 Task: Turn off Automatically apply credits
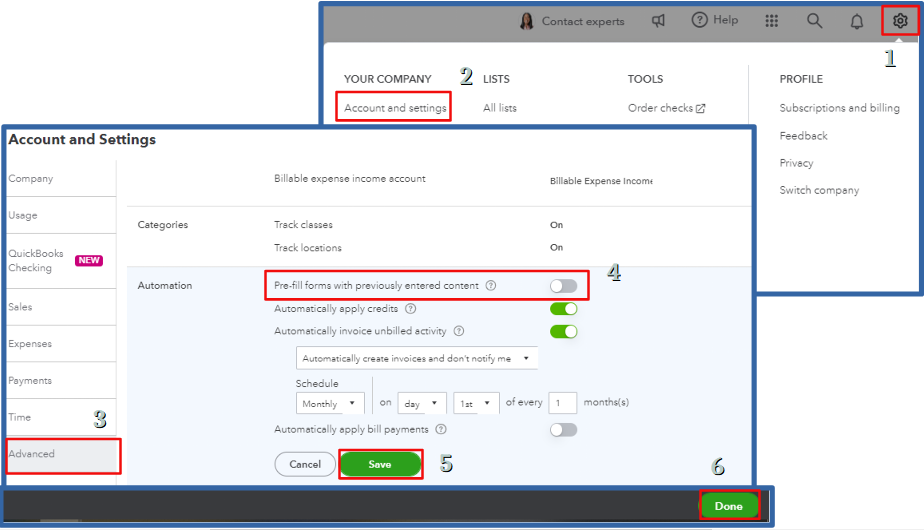(x=563, y=309)
